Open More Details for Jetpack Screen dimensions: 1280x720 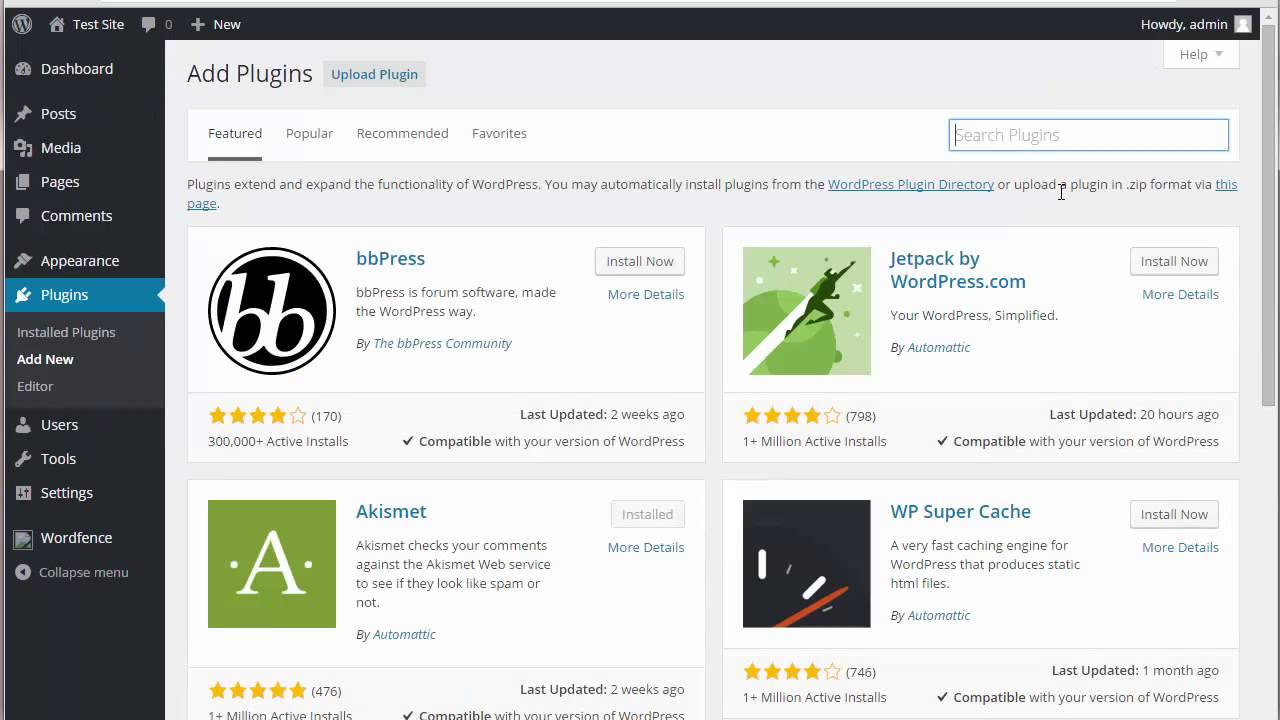(1180, 294)
